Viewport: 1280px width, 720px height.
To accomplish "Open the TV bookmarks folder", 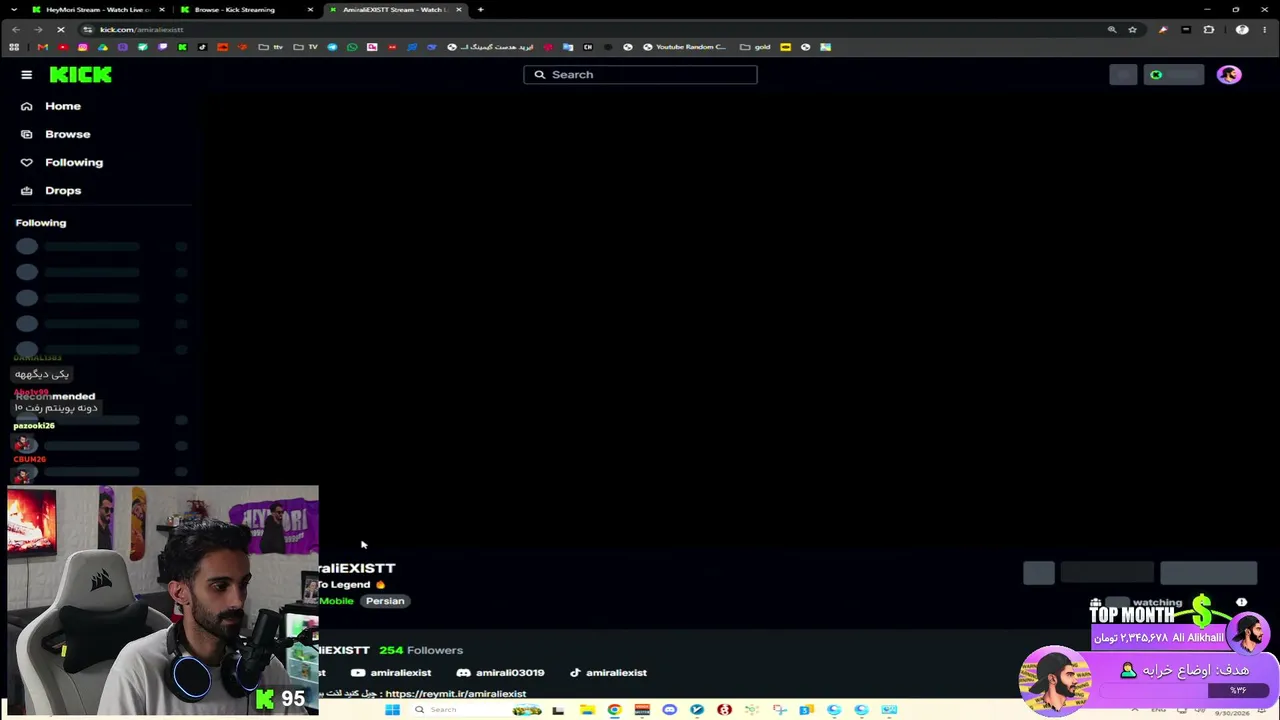I will click(305, 47).
